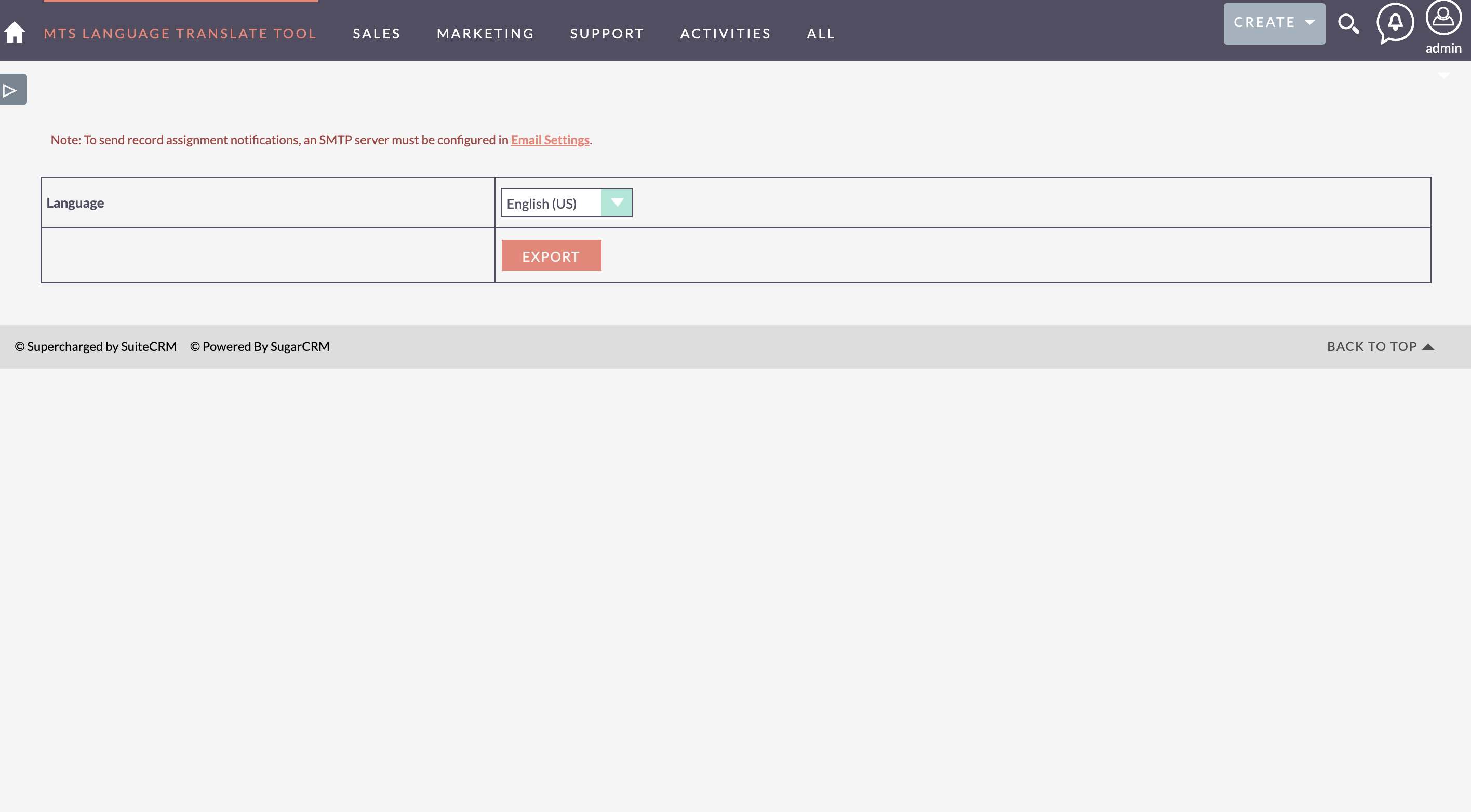Open the Create dropdown menu
This screenshot has width=1471, height=812.
coord(1274,22)
